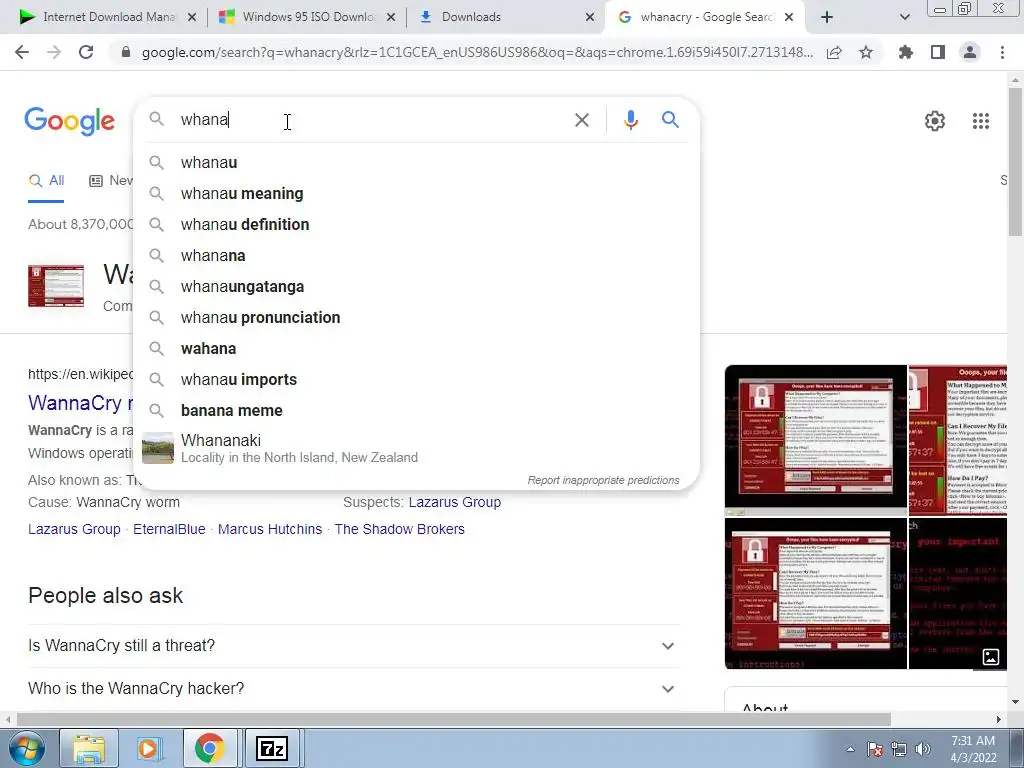
Task: Open more images via the image icon
Action: pyautogui.click(x=990, y=657)
